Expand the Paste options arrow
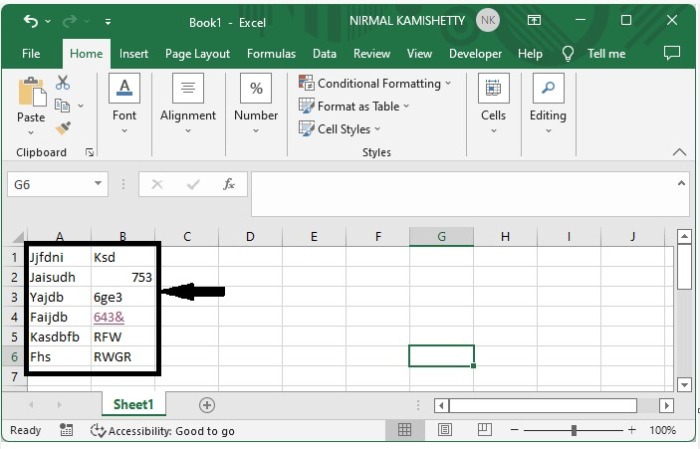700x449 pixels. click(x=31, y=133)
